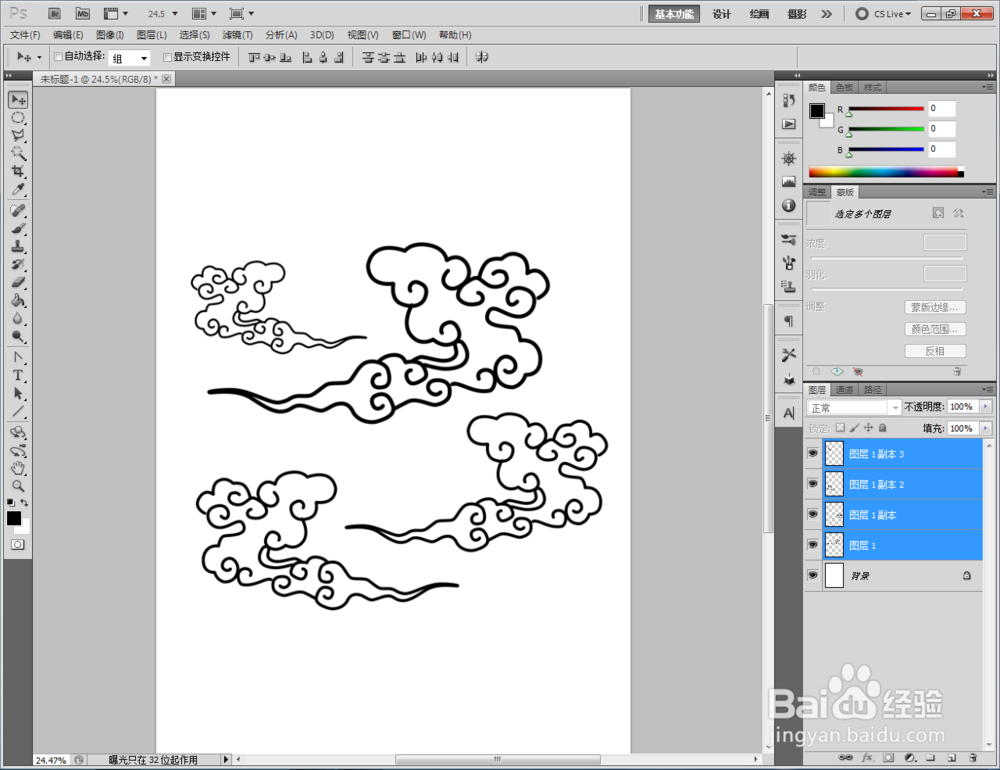This screenshot has height=770, width=1000.
Task: Open the 滤镜(T) menu
Action: [x=237, y=35]
